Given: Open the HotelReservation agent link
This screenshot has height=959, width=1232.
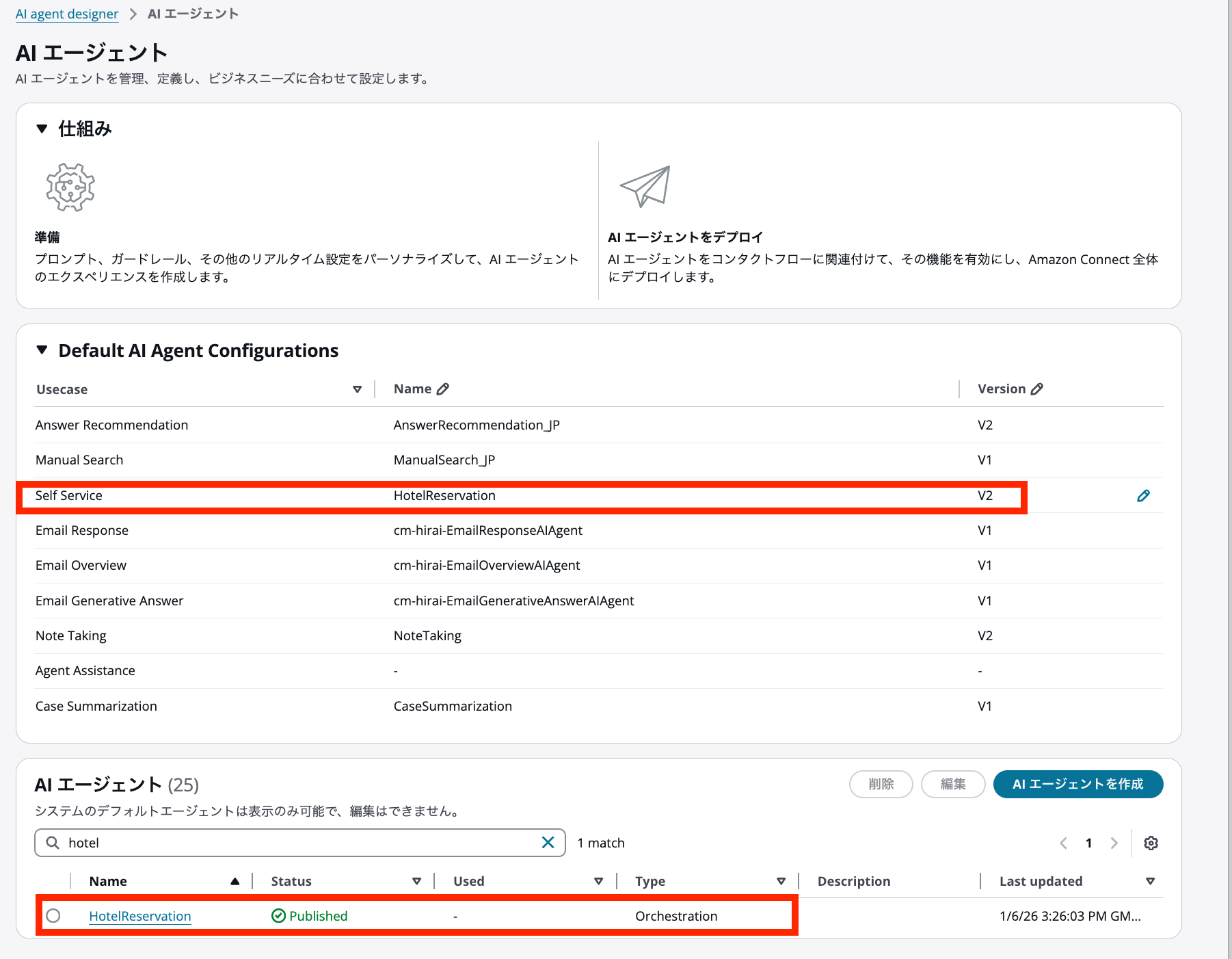Looking at the screenshot, I should [x=139, y=916].
